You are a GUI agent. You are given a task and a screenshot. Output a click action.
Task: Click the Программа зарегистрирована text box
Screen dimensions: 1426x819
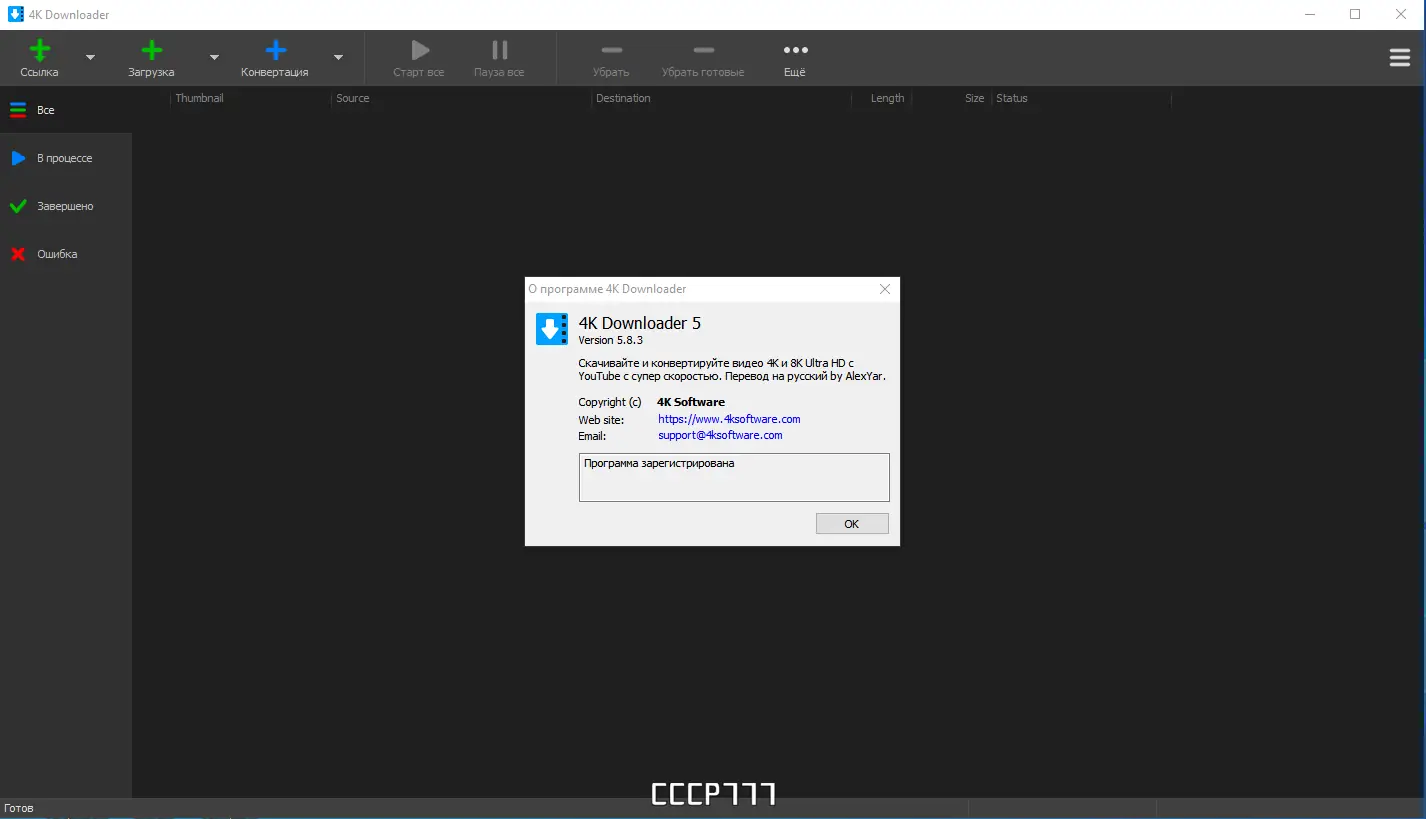pos(734,477)
